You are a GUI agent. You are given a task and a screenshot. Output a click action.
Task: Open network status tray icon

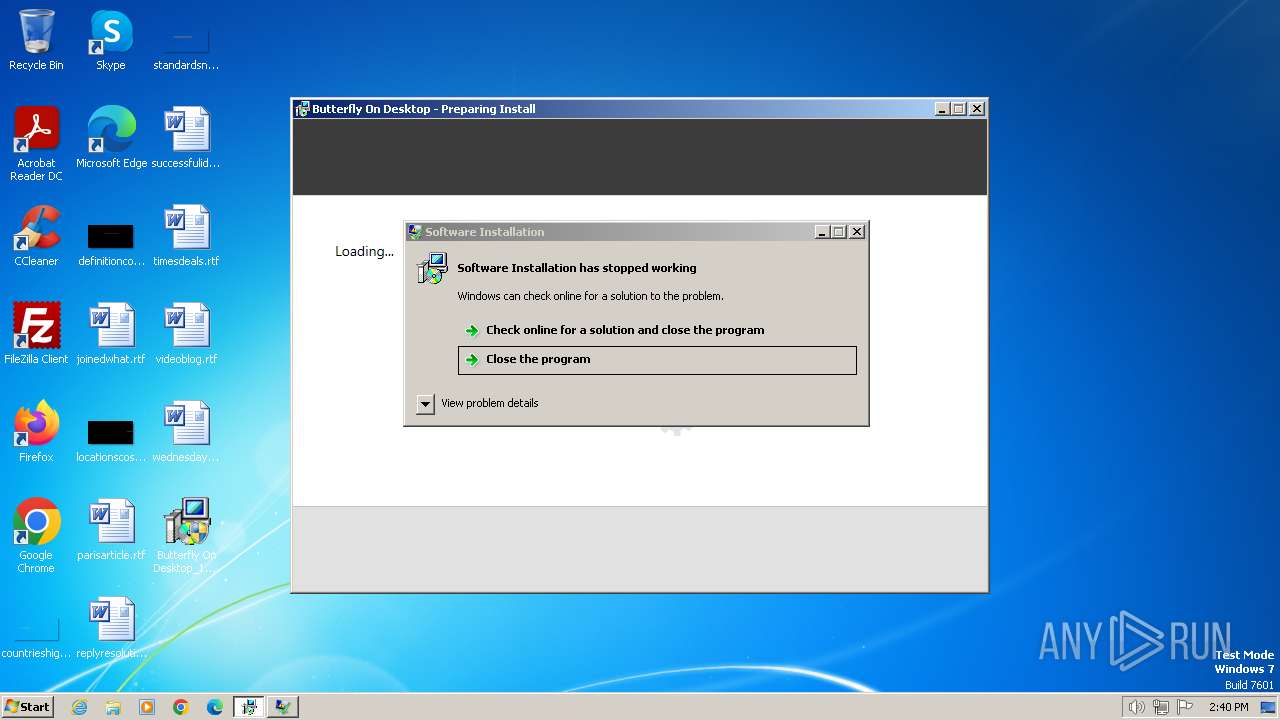[1161, 707]
